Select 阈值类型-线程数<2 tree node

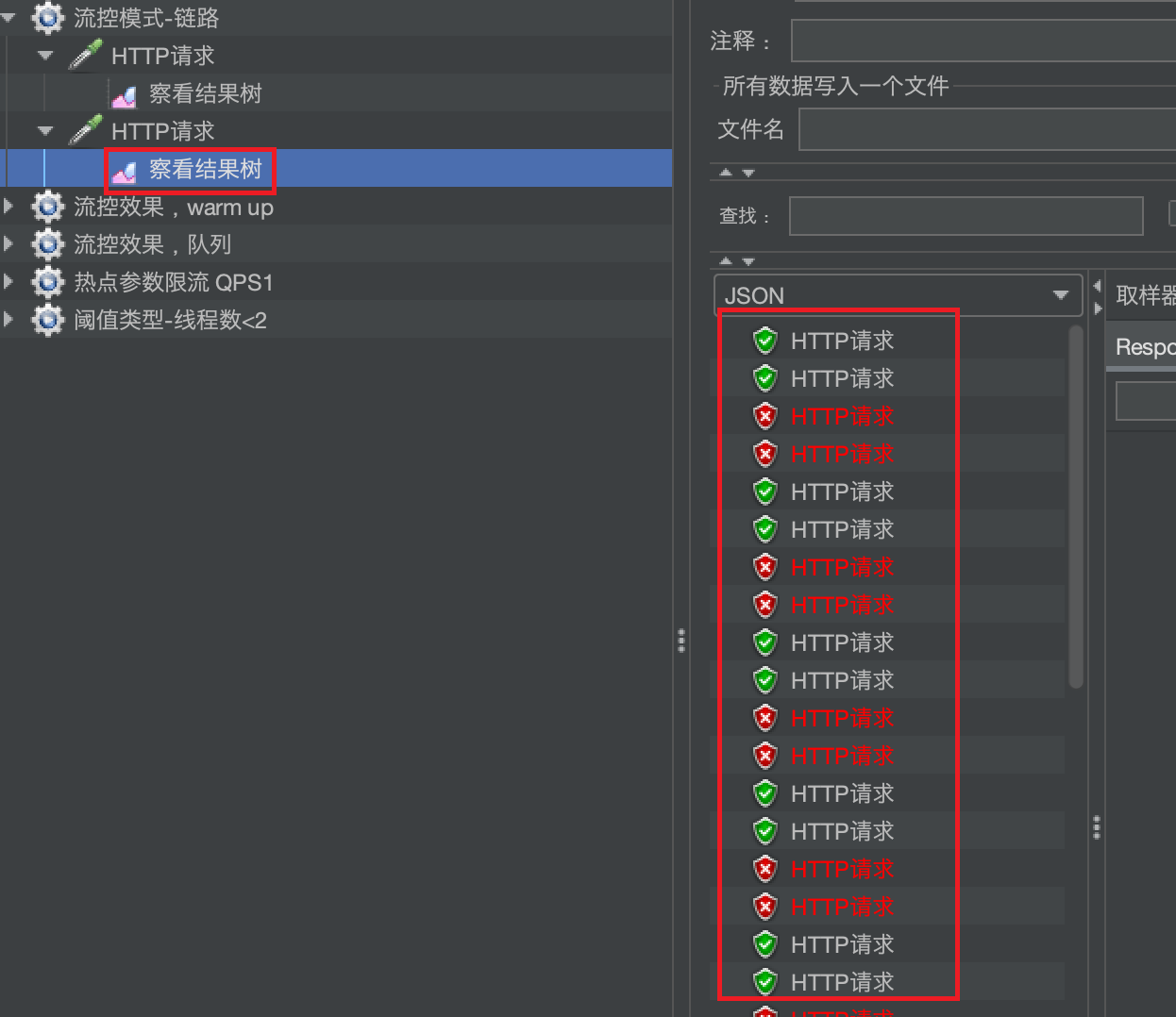click(x=170, y=320)
